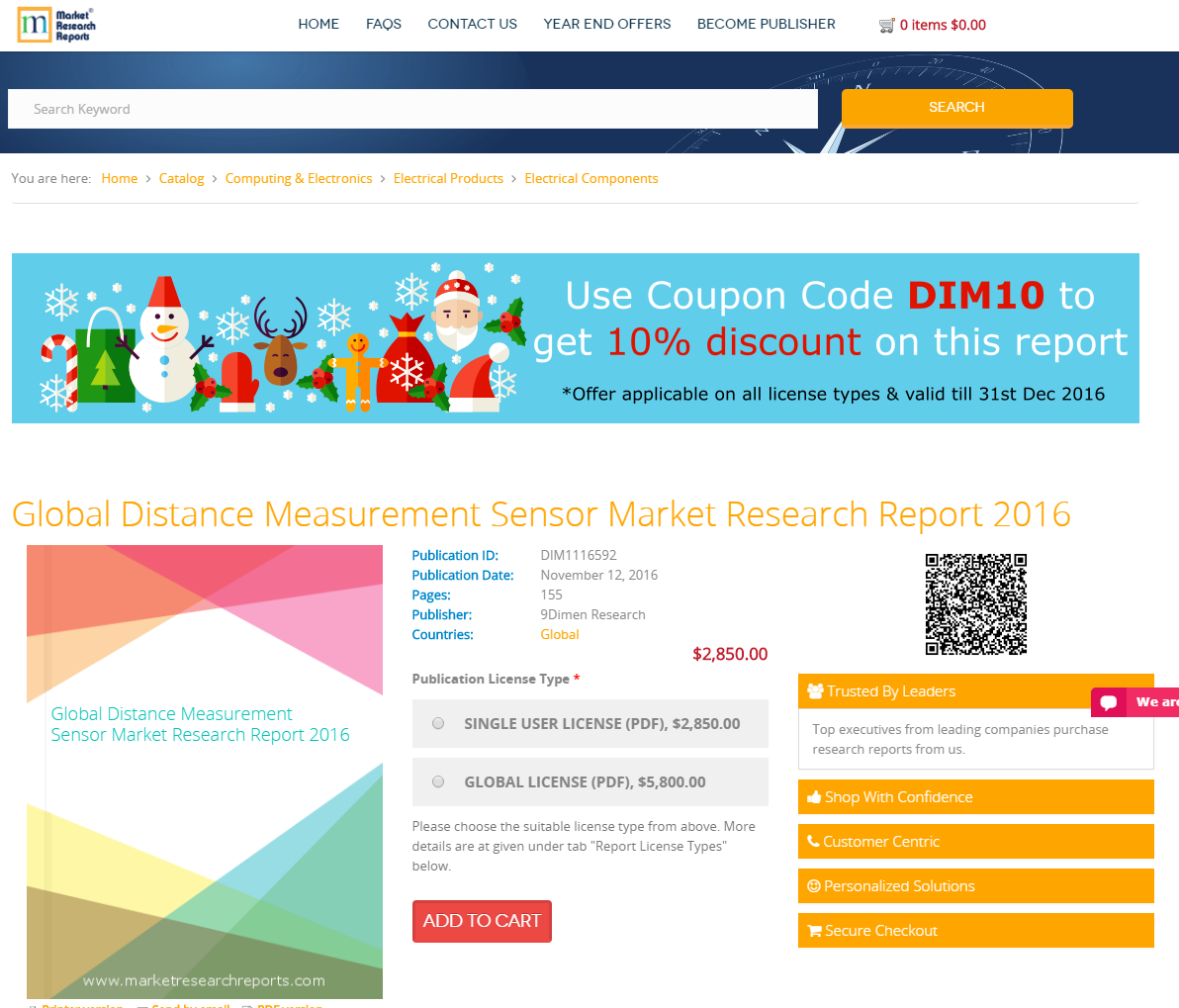
Task: Click the report cover image
Action: (x=205, y=772)
